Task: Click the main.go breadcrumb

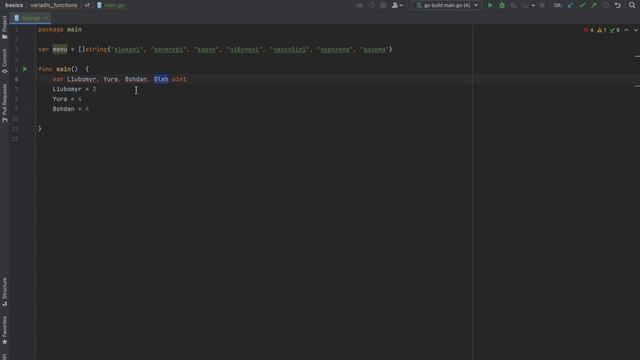Action: 111,5
